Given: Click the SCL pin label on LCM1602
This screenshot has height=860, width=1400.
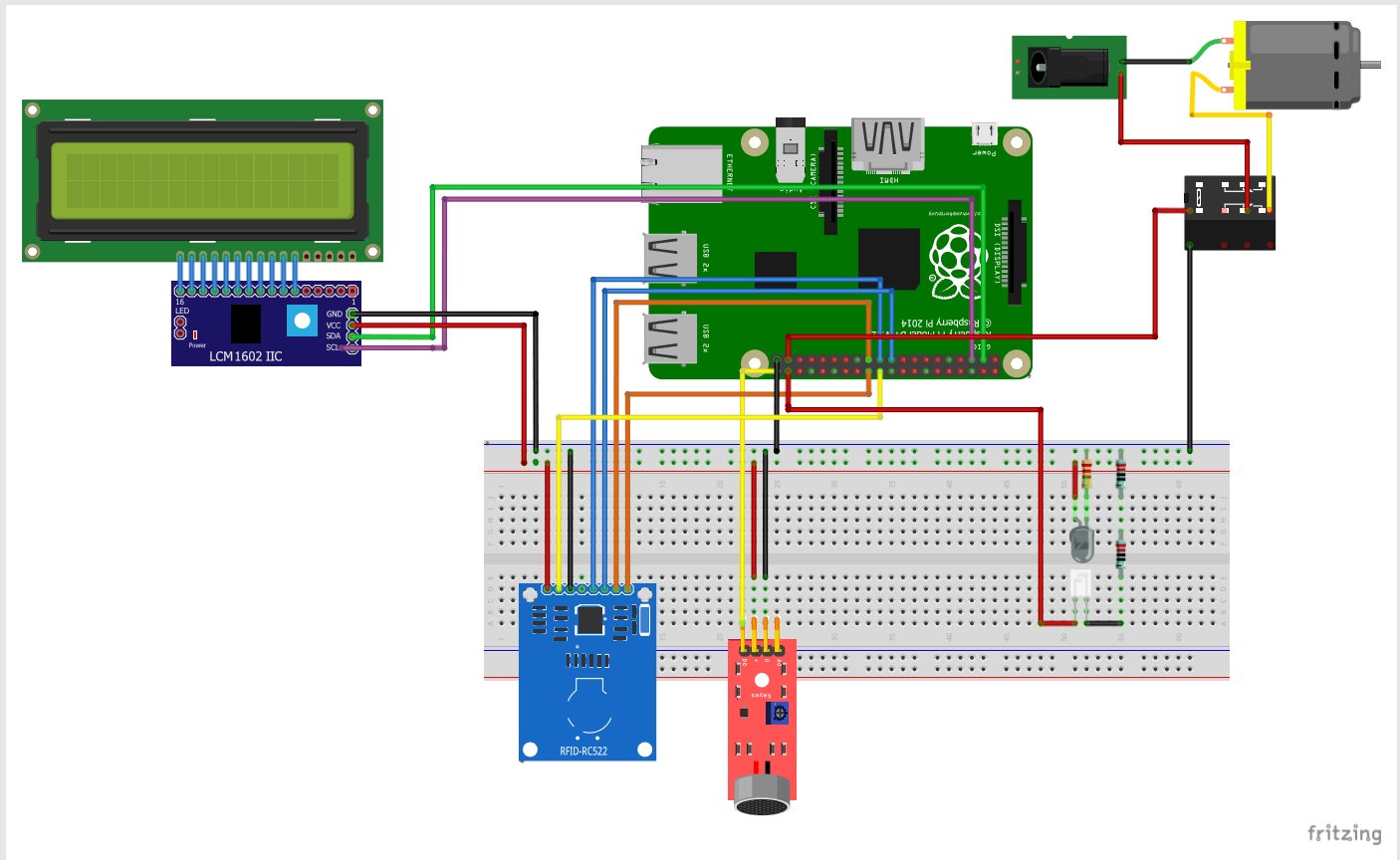Looking at the screenshot, I should pos(332,347).
